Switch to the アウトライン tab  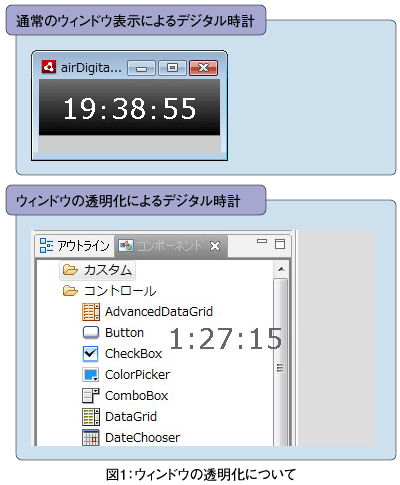click(x=75, y=246)
